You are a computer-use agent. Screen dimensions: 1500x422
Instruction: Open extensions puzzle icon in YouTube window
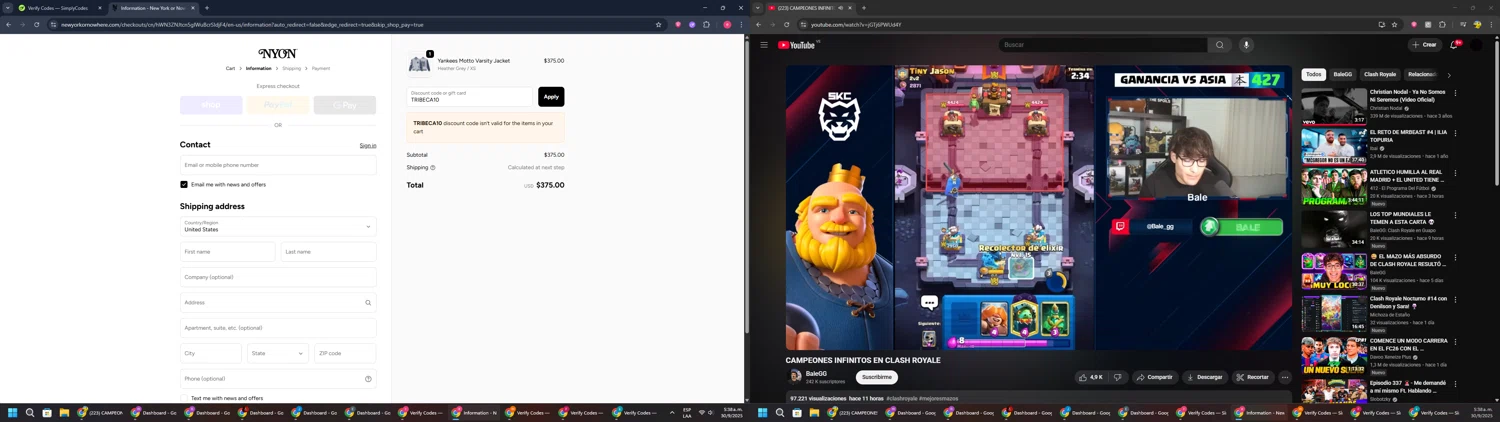(x=1442, y=25)
